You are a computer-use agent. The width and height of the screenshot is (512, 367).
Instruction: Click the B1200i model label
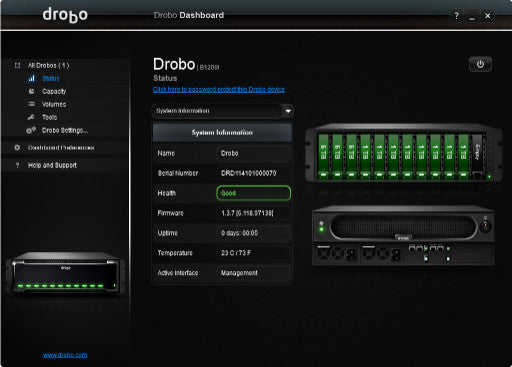(209, 67)
